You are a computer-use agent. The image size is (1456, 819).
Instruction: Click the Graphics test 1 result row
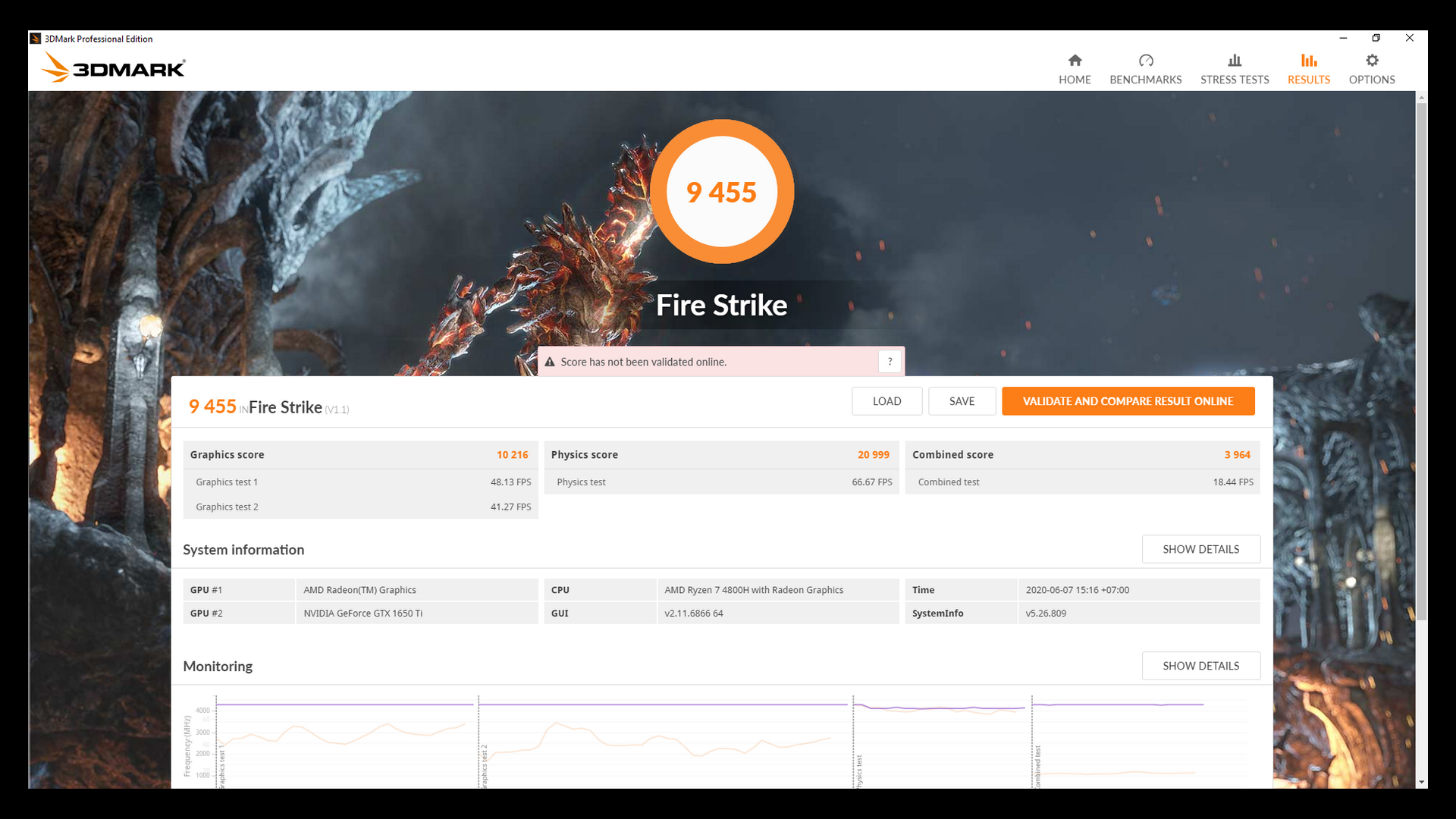[361, 482]
